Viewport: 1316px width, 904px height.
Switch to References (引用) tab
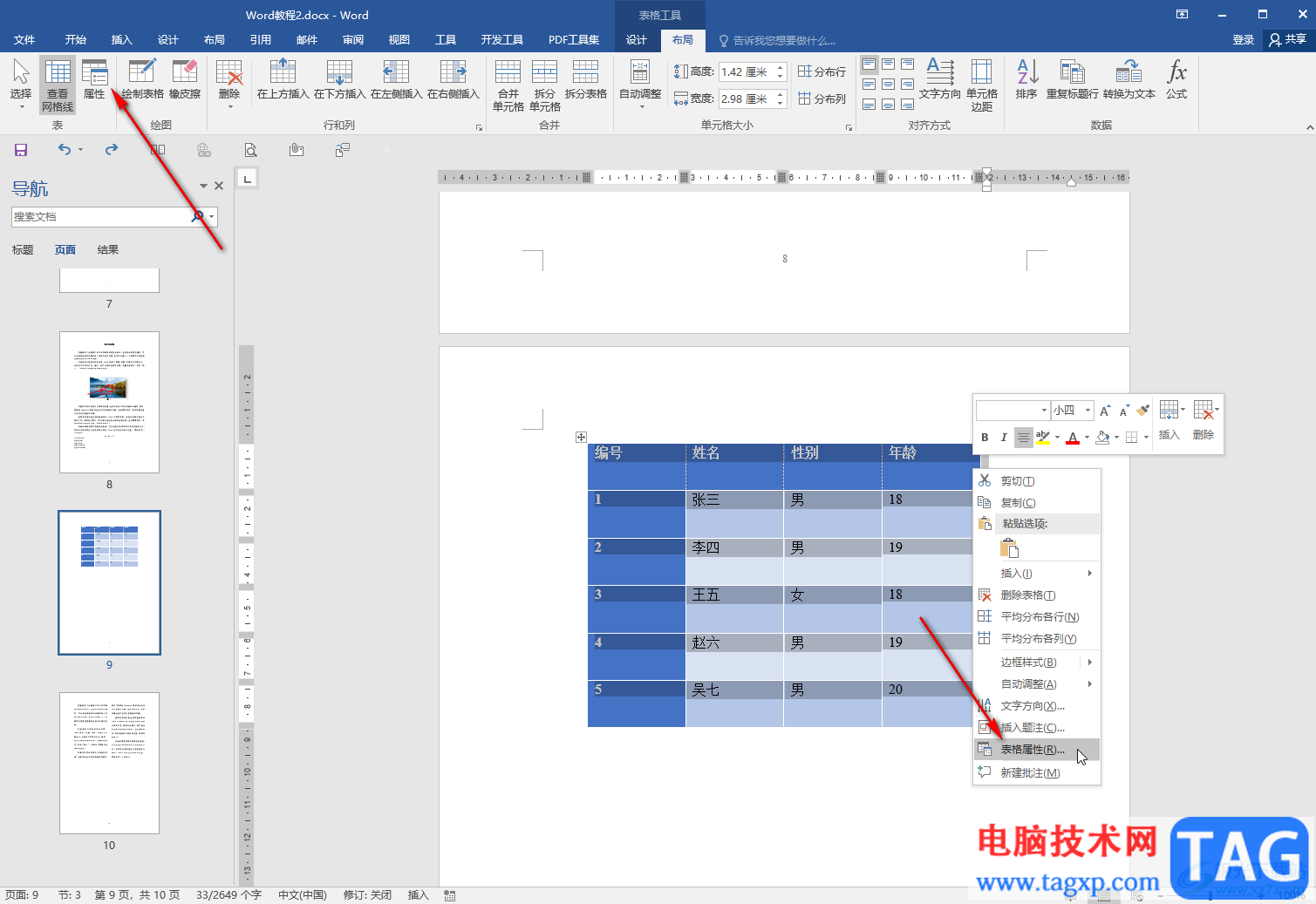(x=261, y=40)
